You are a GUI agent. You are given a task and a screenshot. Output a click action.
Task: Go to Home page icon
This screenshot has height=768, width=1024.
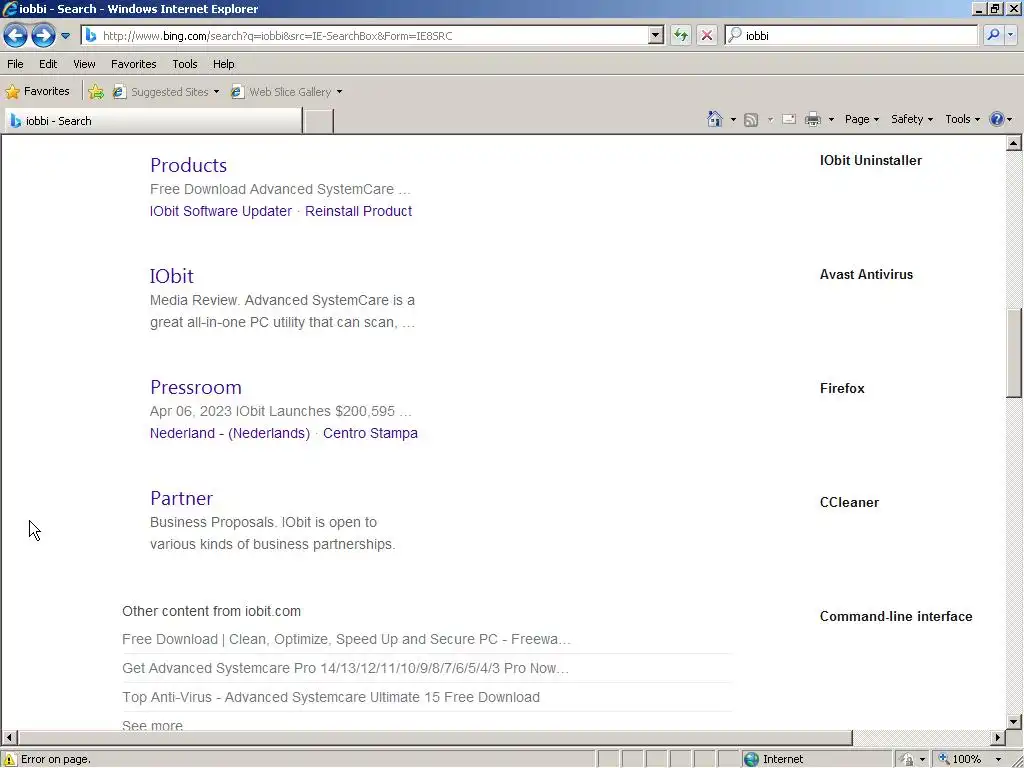tap(715, 119)
